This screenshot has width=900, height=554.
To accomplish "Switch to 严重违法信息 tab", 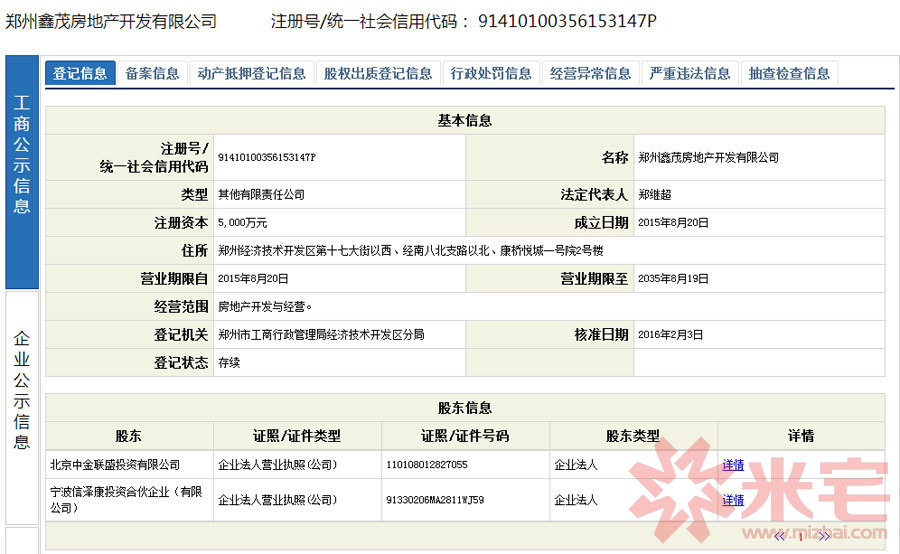I will point(690,73).
